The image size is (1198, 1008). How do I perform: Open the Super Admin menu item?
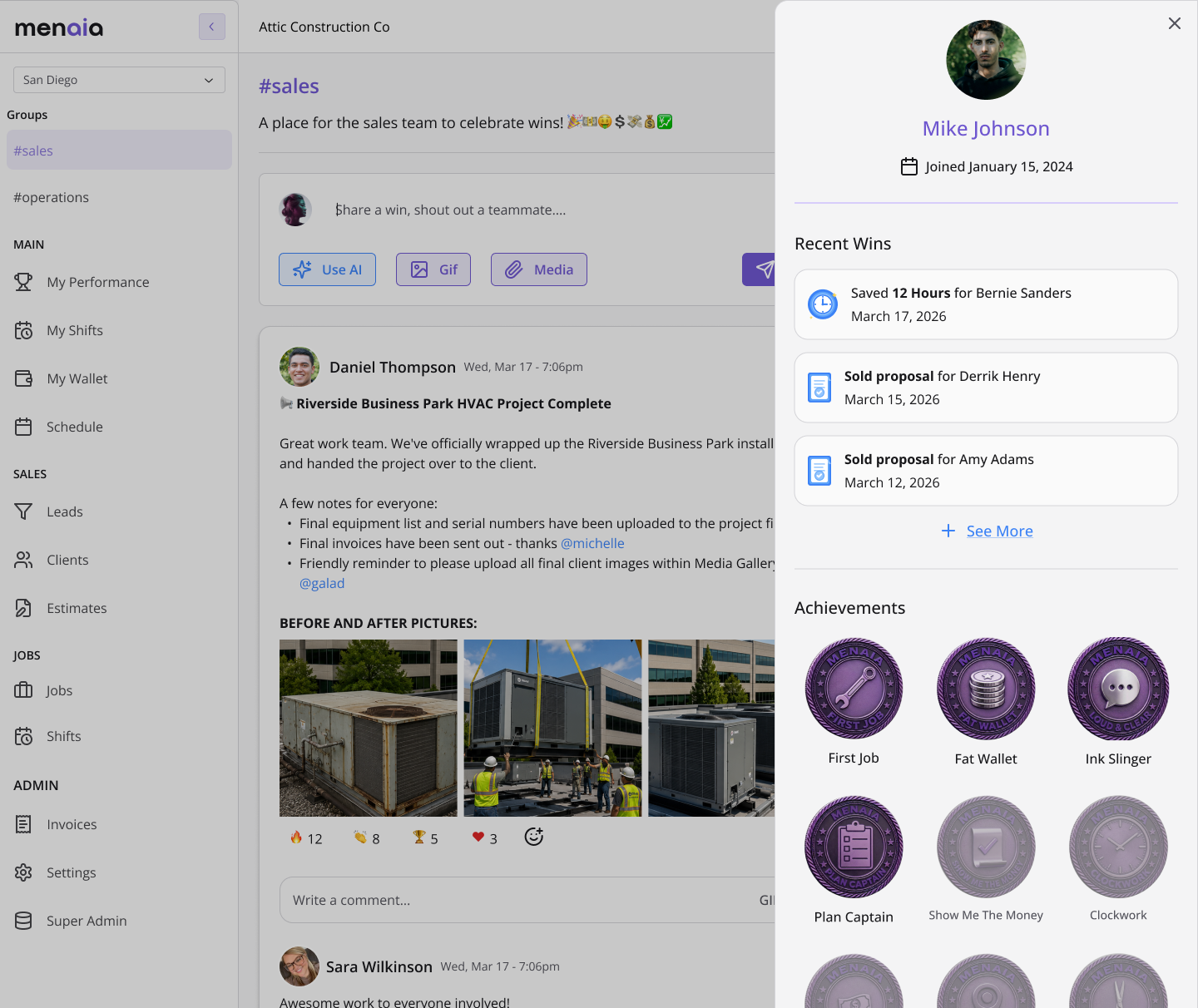(x=71, y=921)
